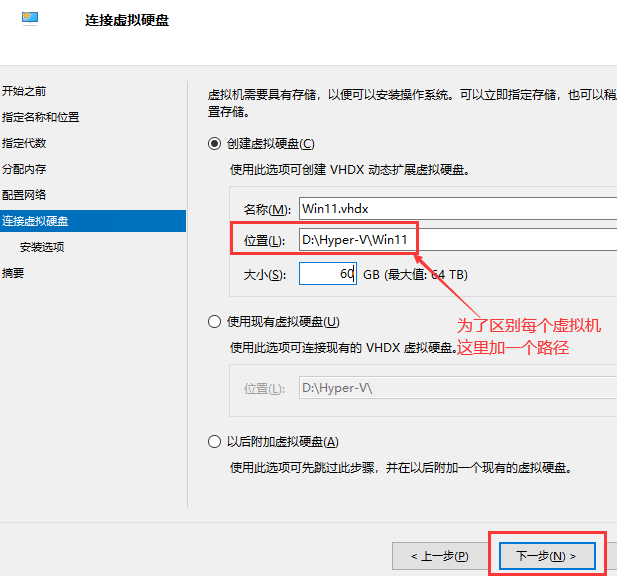Click the 大小(S) size label
The image size is (617, 576).
point(265,275)
